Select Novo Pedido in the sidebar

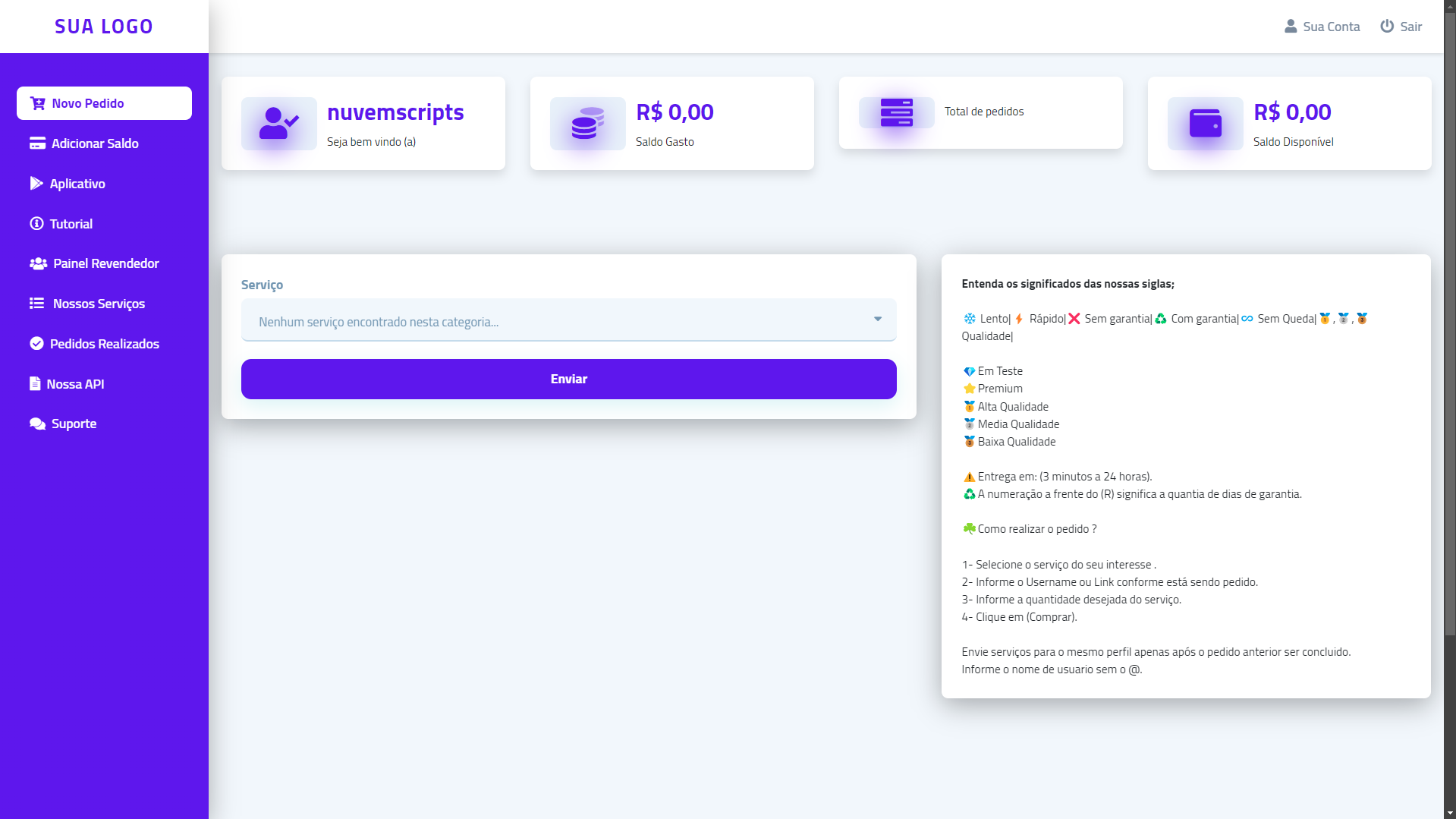pyautogui.click(x=90, y=102)
